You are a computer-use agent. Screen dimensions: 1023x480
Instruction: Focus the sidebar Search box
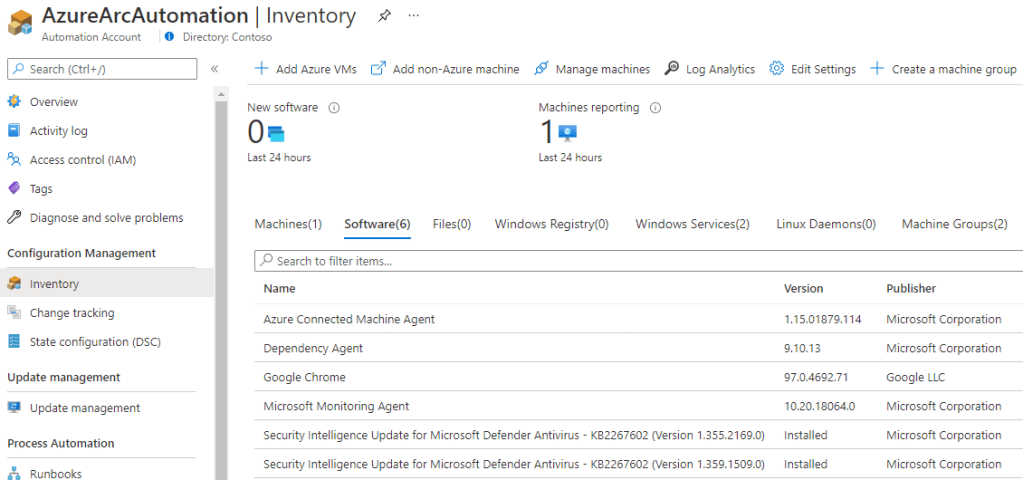(102, 69)
